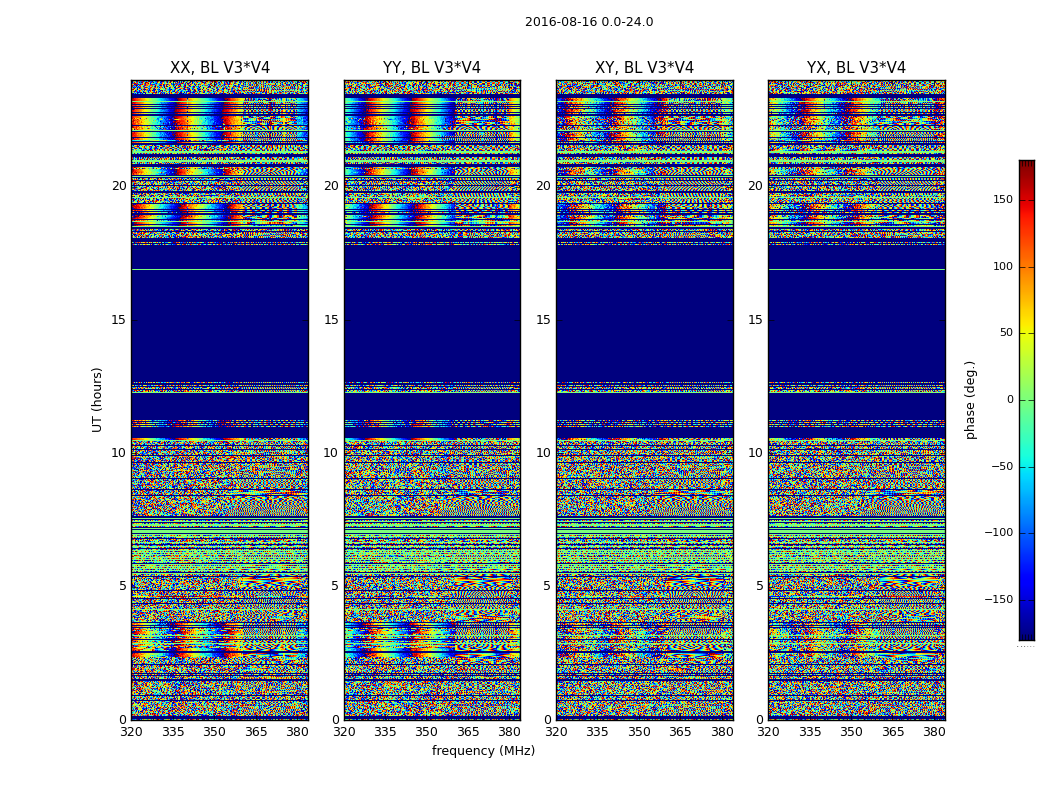Click the "380" frequency tick under XX panel
Screen dimensions: 1050x800
pyautogui.click(x=297, y=732)
